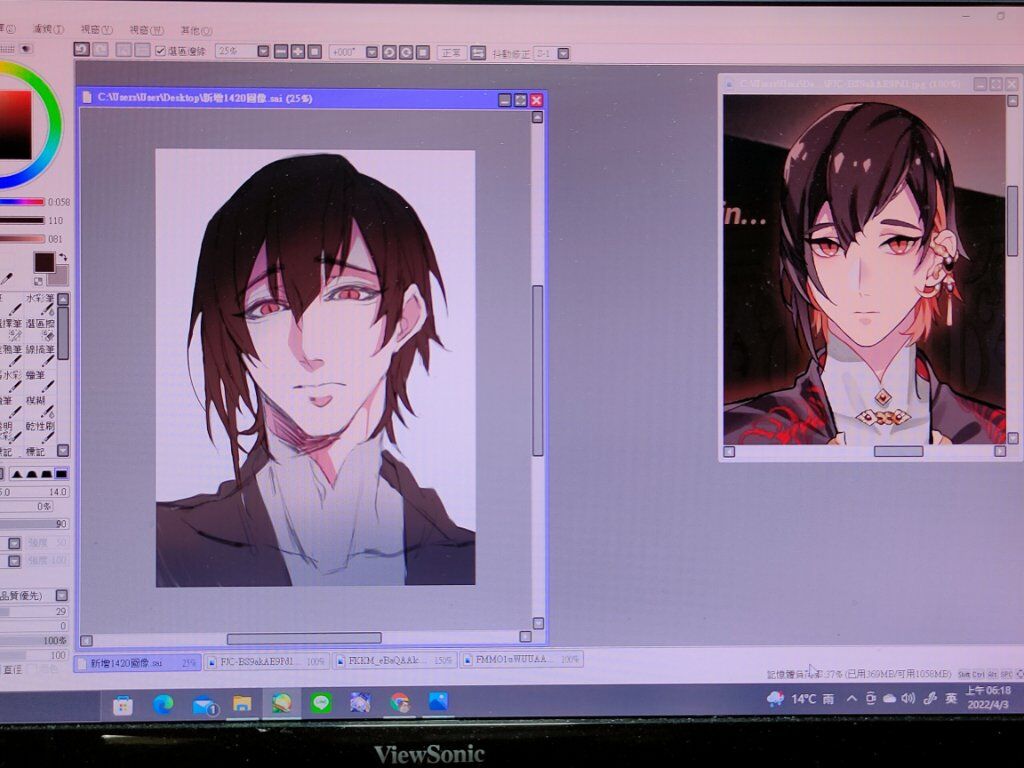Screen dimensions: 1024x768
Task: Rotate the canvas clockwise
Action: pos(406,52)
